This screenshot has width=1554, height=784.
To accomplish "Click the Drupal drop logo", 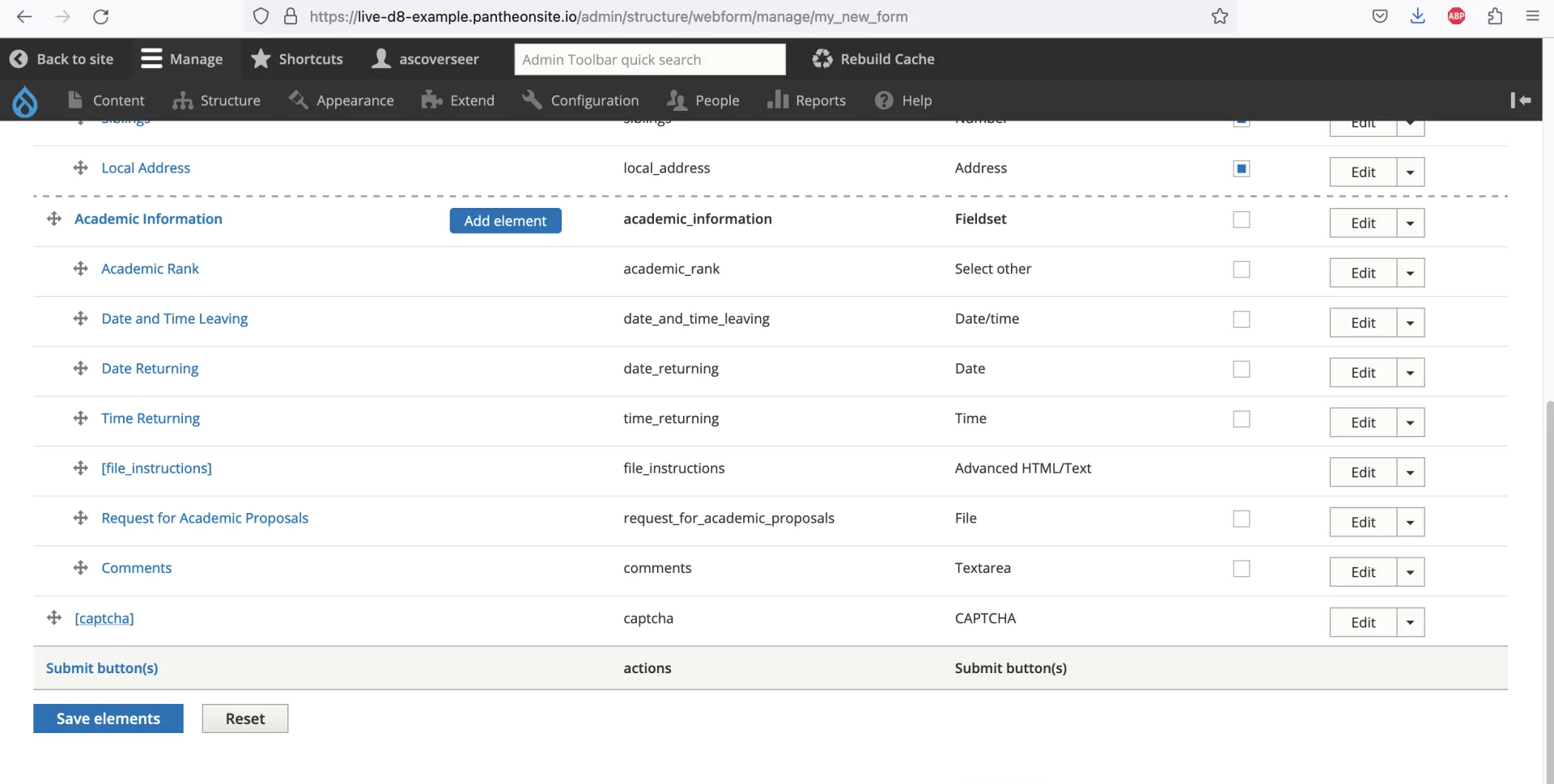I will (x=25, y=101).
